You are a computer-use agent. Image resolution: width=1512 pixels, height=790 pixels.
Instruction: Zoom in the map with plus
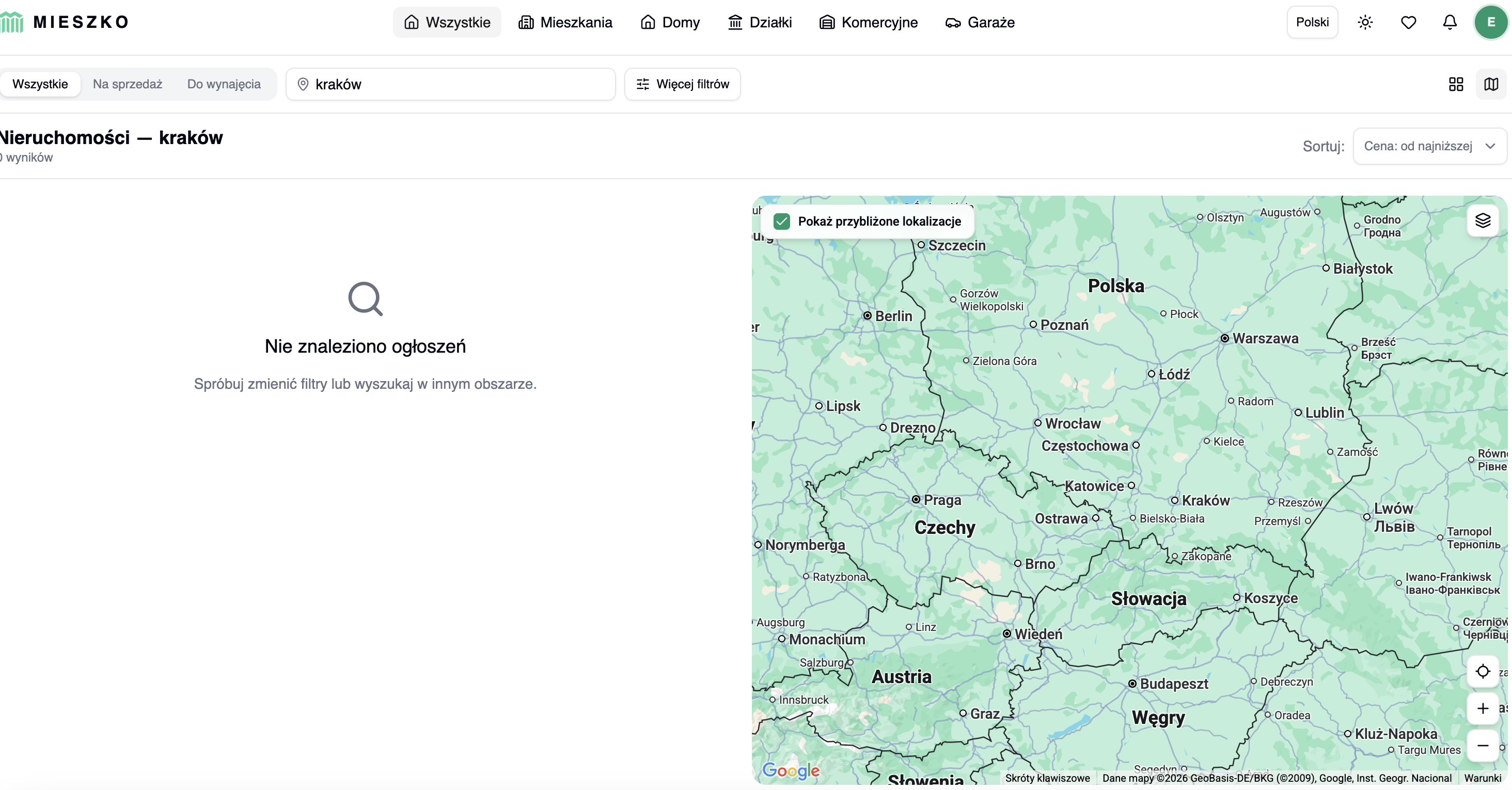pyautogui.click(x=1483, y=708)
